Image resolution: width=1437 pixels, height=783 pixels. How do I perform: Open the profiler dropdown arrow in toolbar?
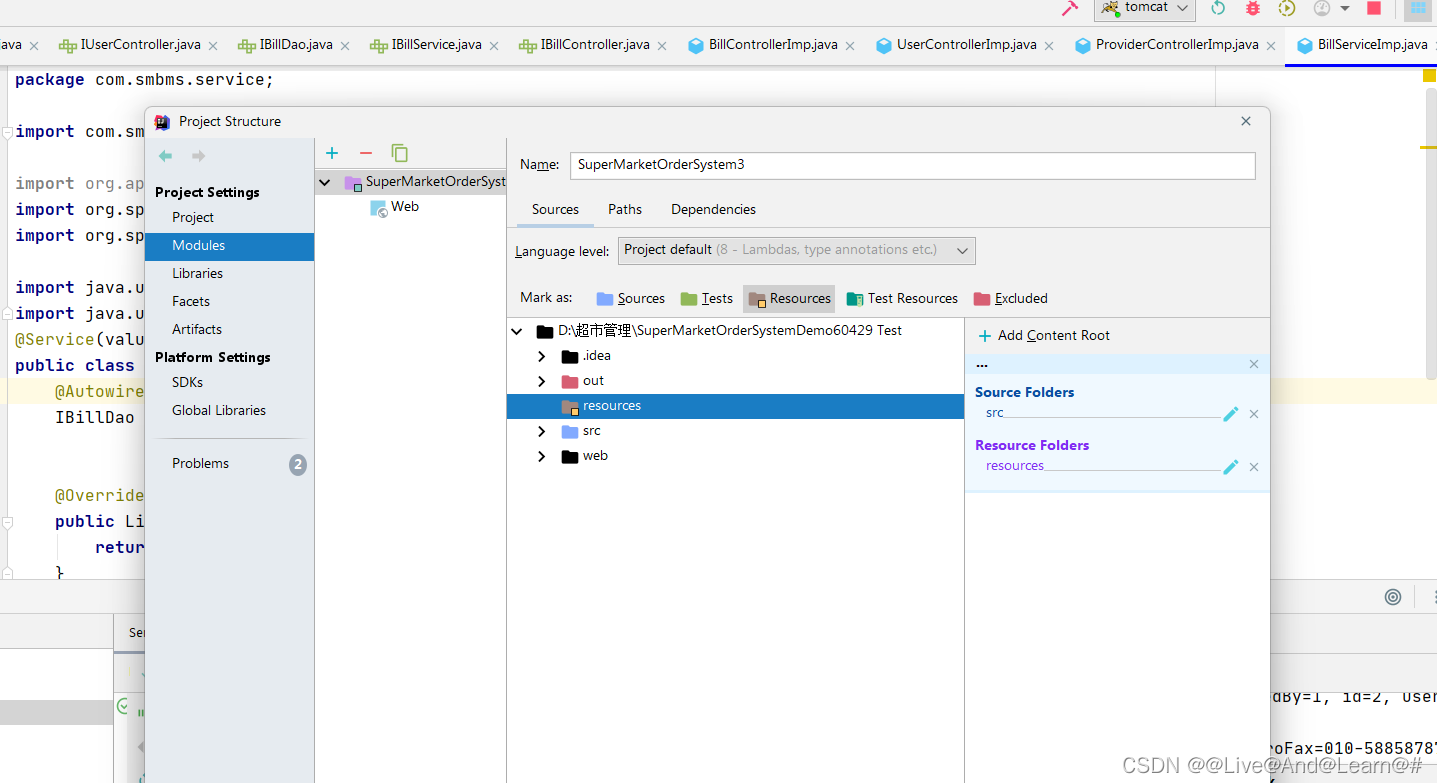point(1345,8)
